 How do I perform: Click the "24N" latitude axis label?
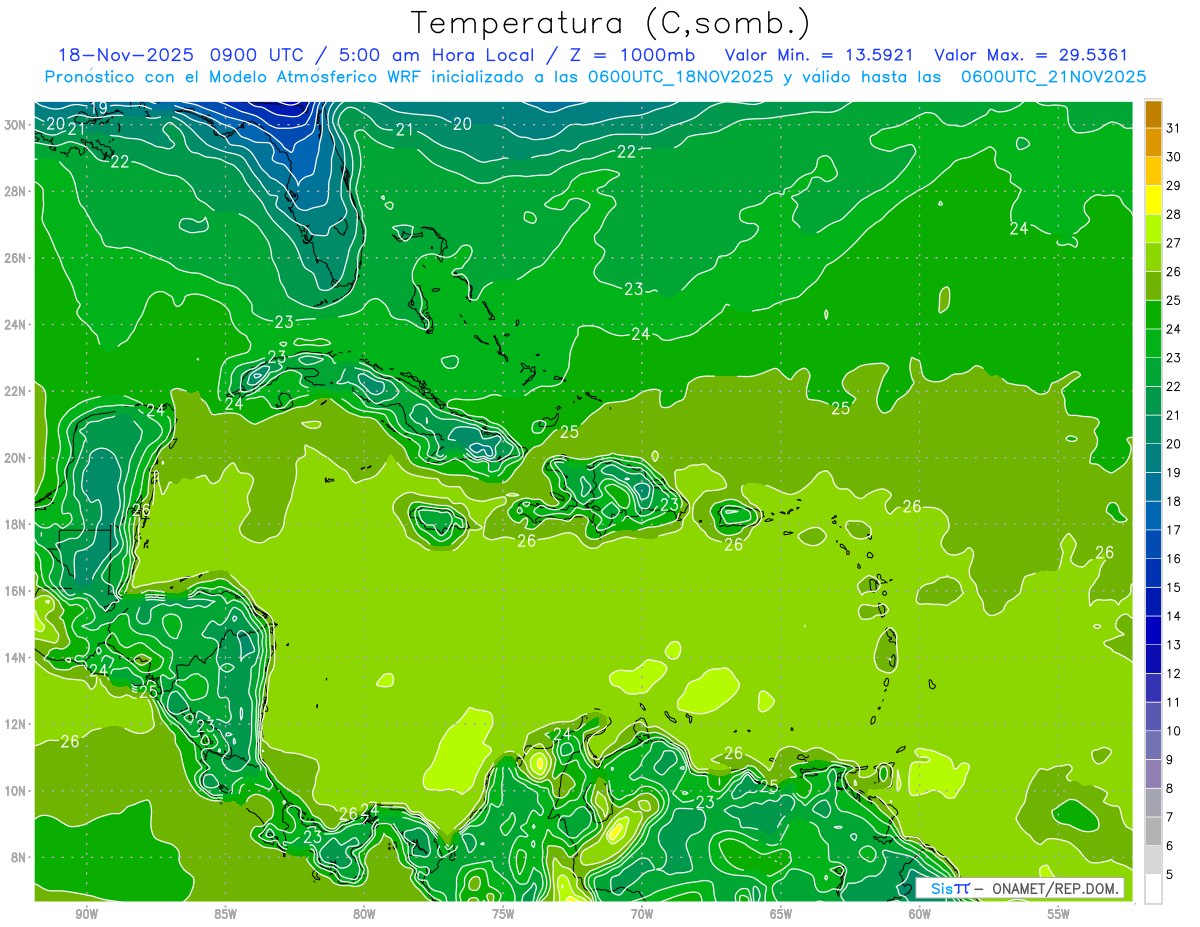click(x=14, y=324)
